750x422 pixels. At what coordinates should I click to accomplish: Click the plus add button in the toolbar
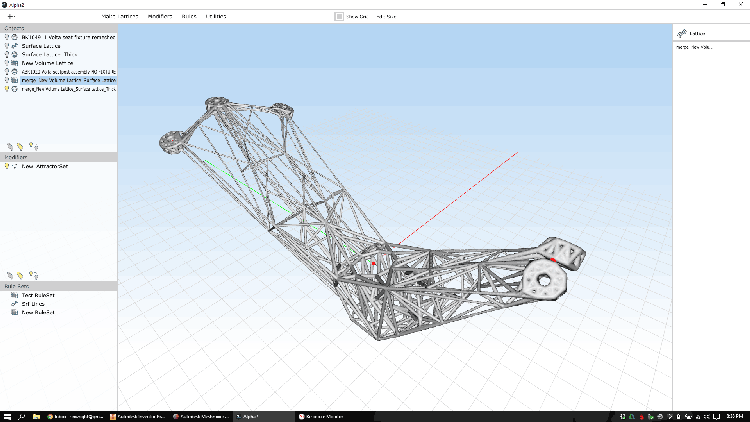pyautogui.click(x=11, y=16)
